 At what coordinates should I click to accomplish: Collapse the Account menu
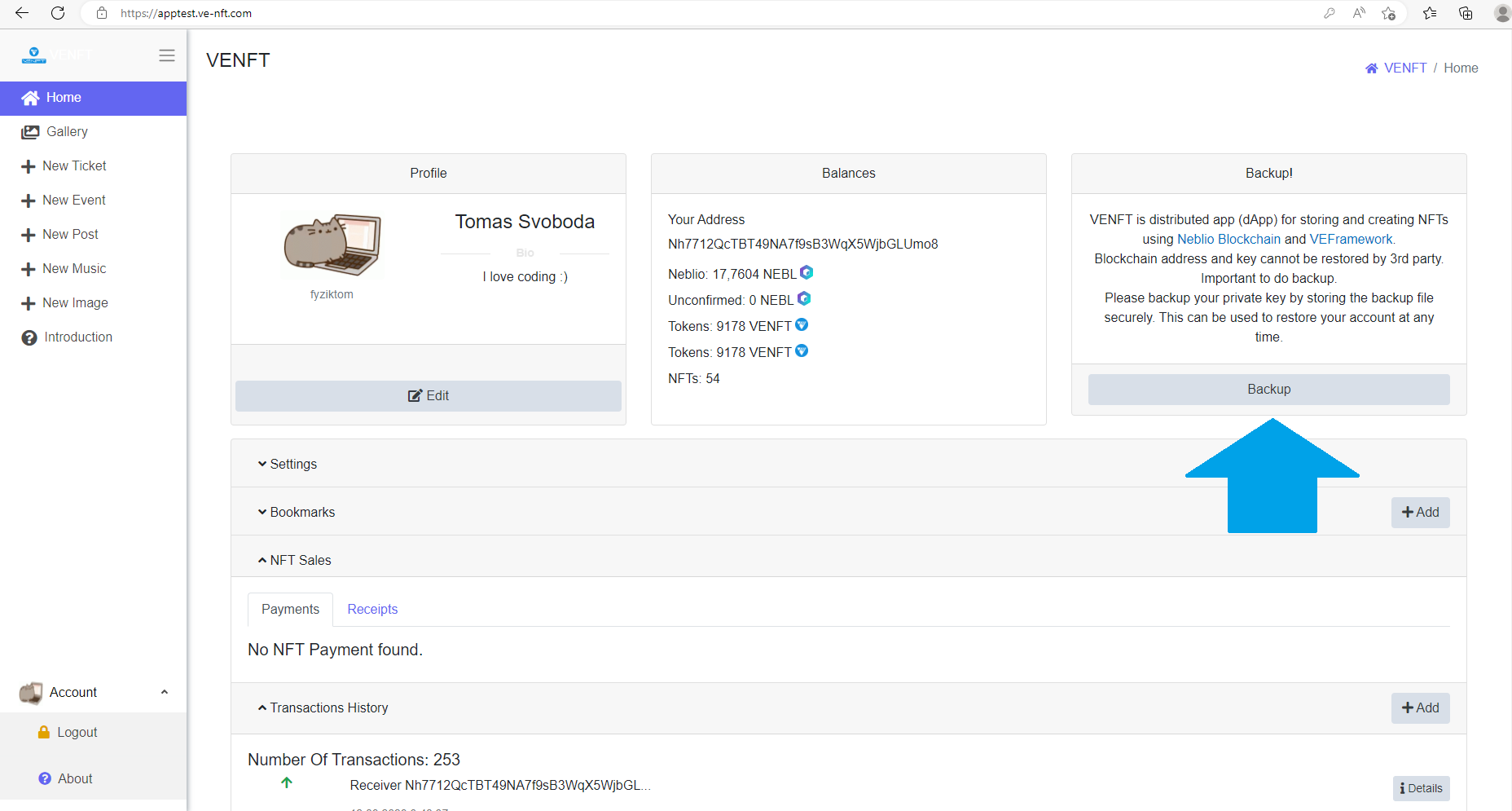[x=93, y=693]
